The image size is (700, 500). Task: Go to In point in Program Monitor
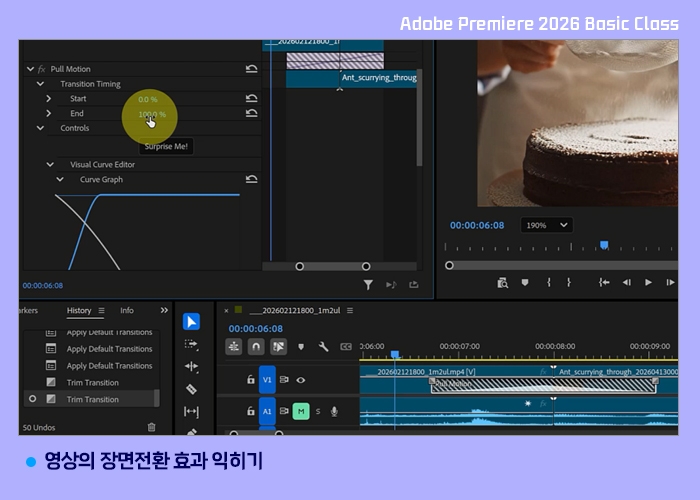pyautogui.click(x=604, y=282)
